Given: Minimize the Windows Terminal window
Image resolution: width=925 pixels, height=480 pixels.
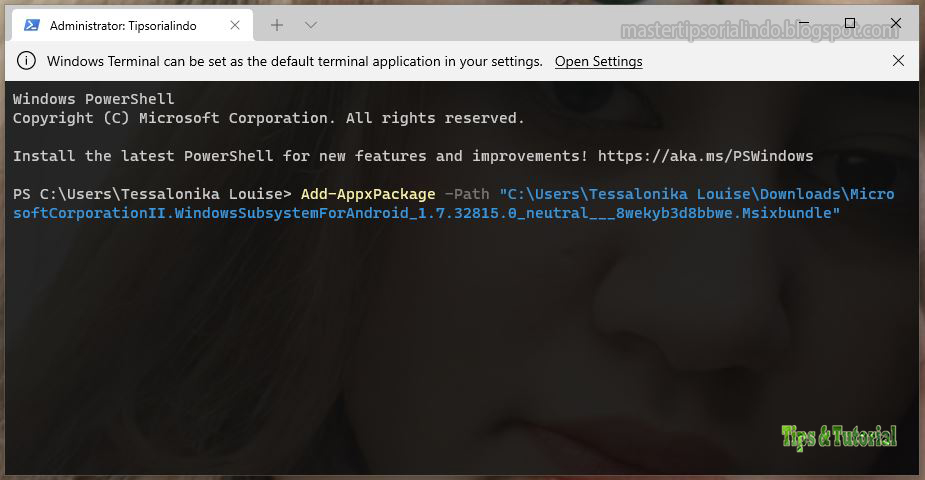Looking at the screenshot, I should 803,24.
